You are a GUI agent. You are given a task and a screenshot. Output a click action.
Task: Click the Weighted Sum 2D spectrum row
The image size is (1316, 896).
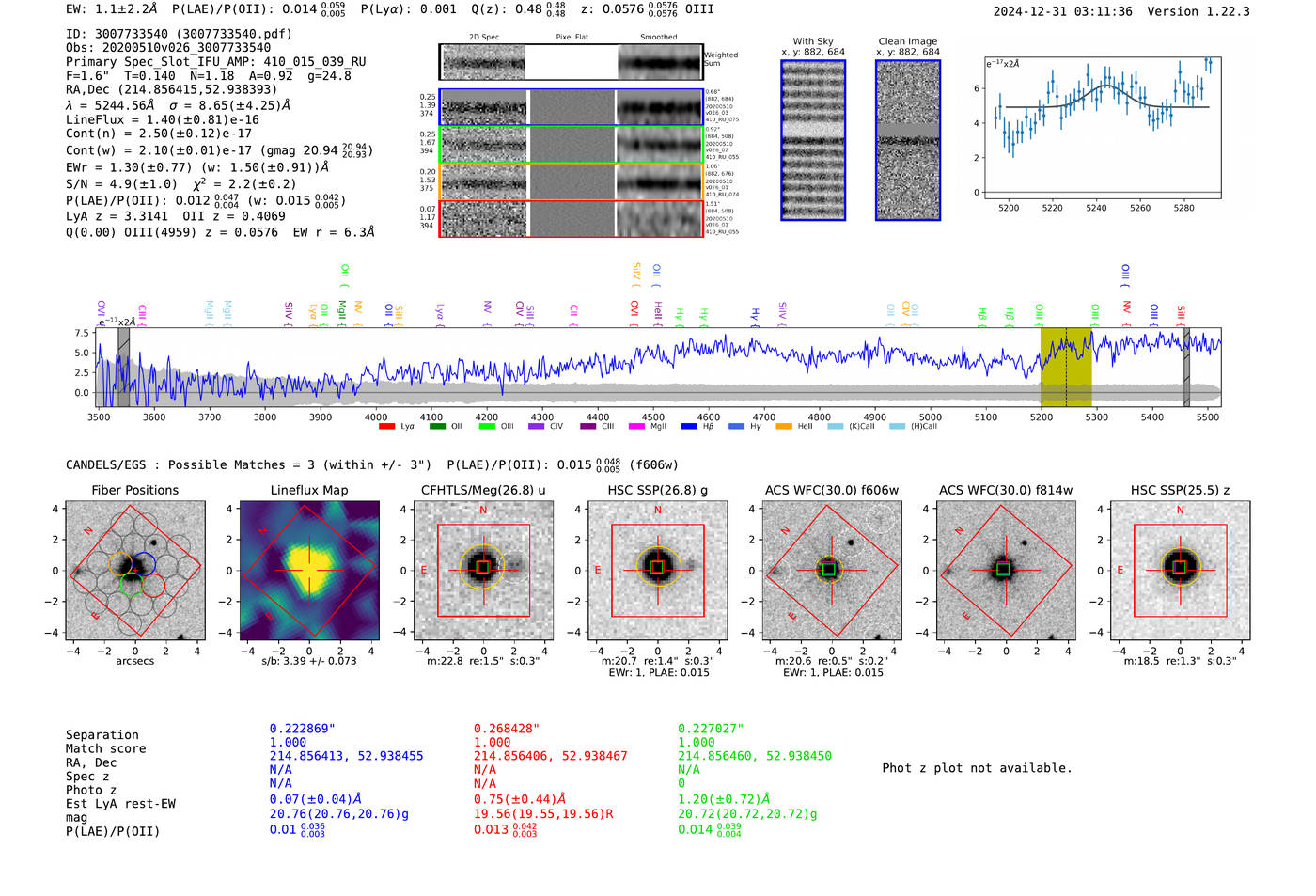(572, 62)
